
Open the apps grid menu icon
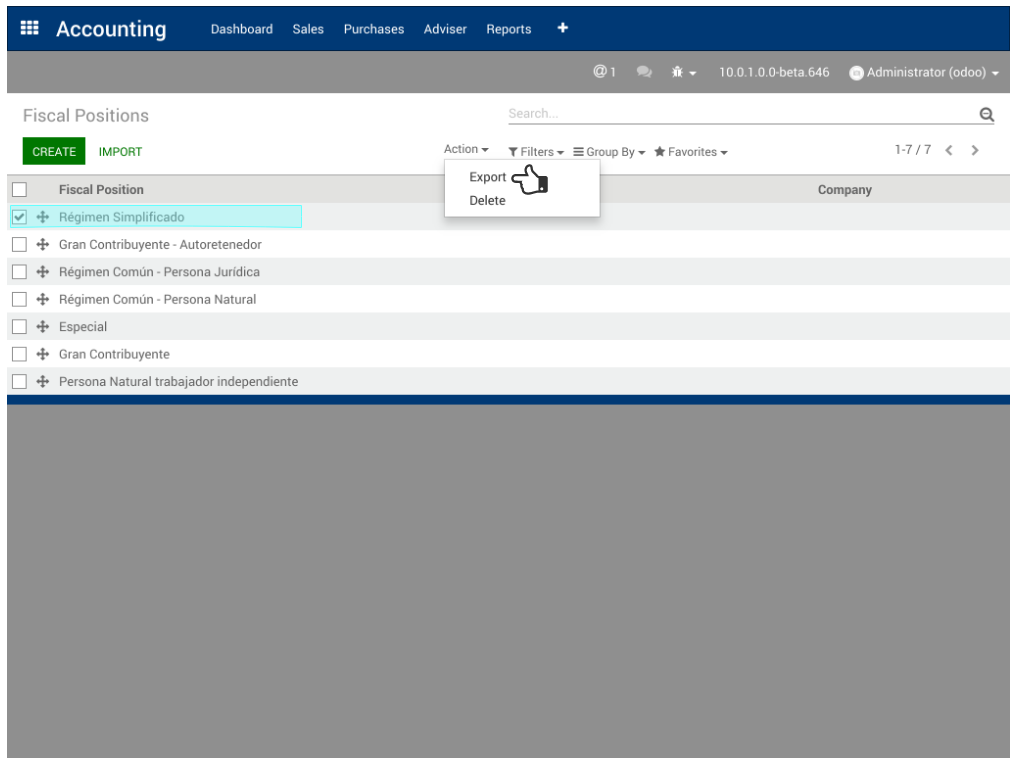[30, 29]
